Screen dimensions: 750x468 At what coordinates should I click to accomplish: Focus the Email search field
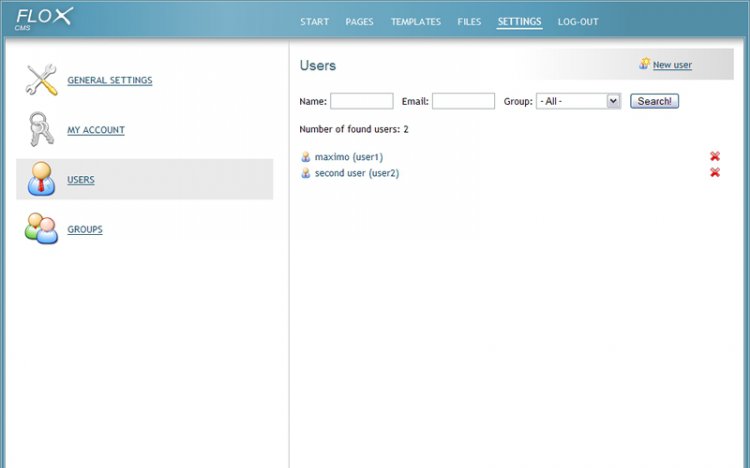463,101
